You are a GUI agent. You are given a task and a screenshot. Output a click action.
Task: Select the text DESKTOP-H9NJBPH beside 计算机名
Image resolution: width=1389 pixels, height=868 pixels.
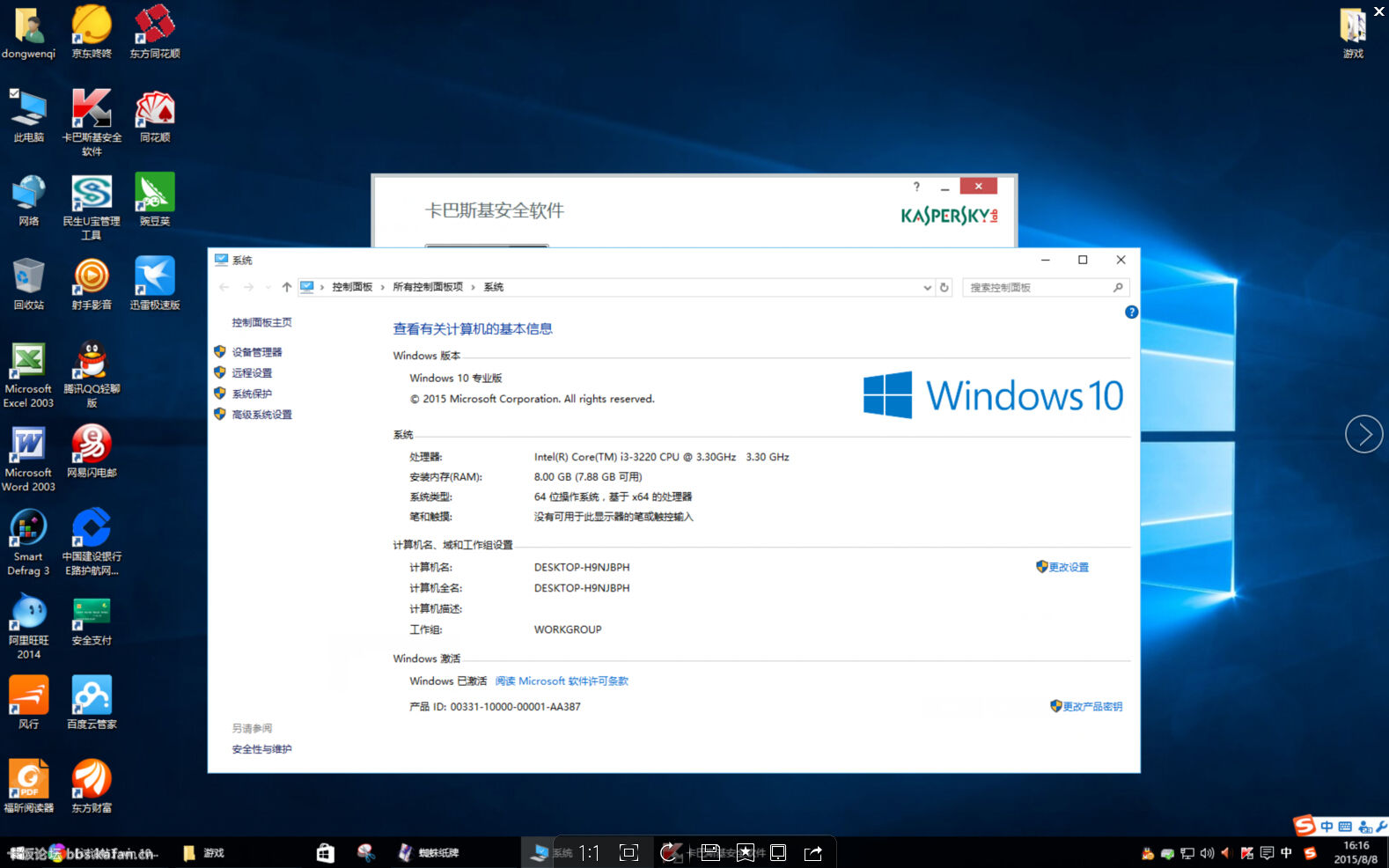[x=582, y=567]
